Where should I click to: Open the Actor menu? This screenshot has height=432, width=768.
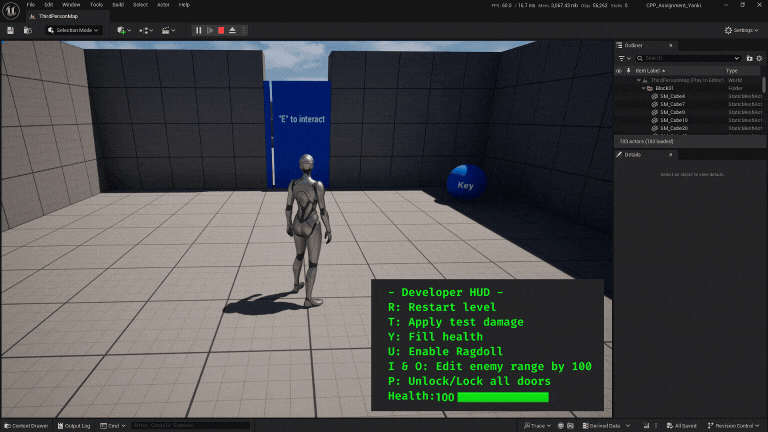(x=163, y=5)
